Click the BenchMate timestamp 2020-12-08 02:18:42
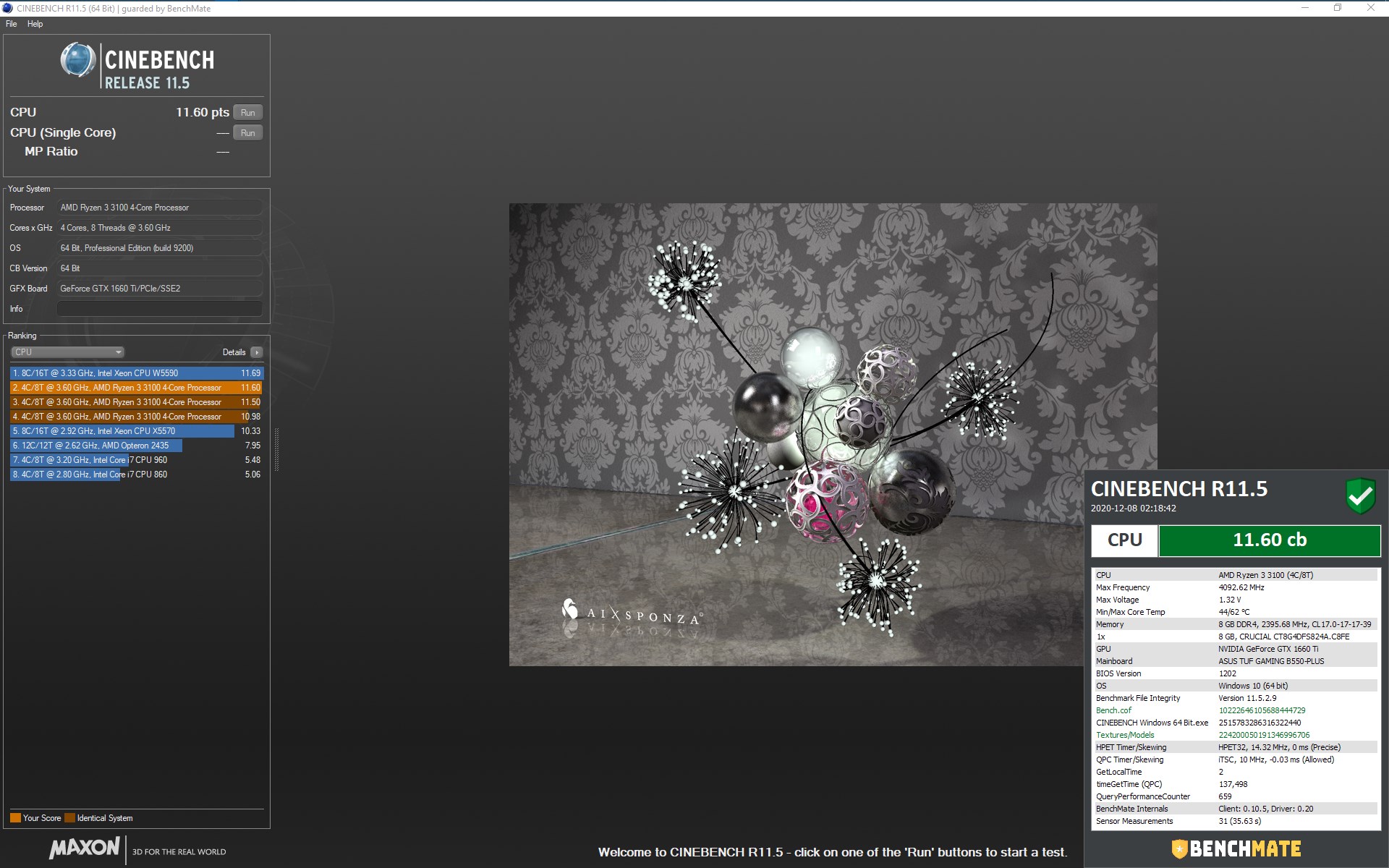The image size is (1389, 868). (1134, 509)
